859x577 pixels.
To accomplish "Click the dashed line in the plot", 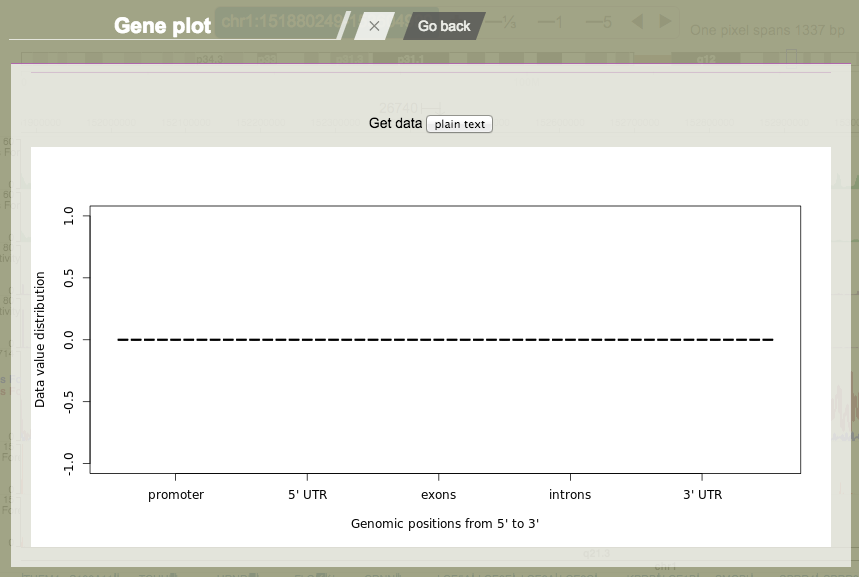I will (445, 340).
